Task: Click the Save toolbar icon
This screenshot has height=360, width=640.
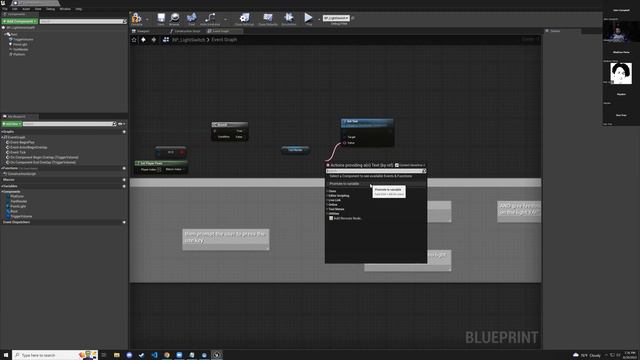Action: click(161, 18)
